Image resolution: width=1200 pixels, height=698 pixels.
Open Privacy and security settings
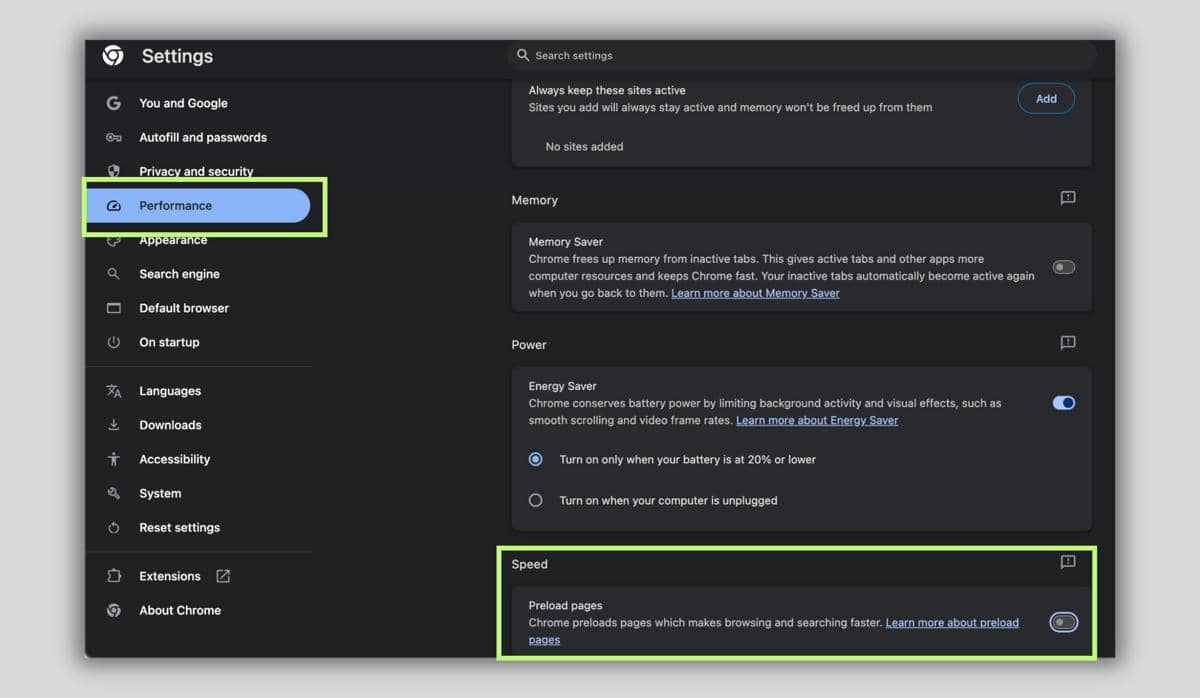[196, 171]
